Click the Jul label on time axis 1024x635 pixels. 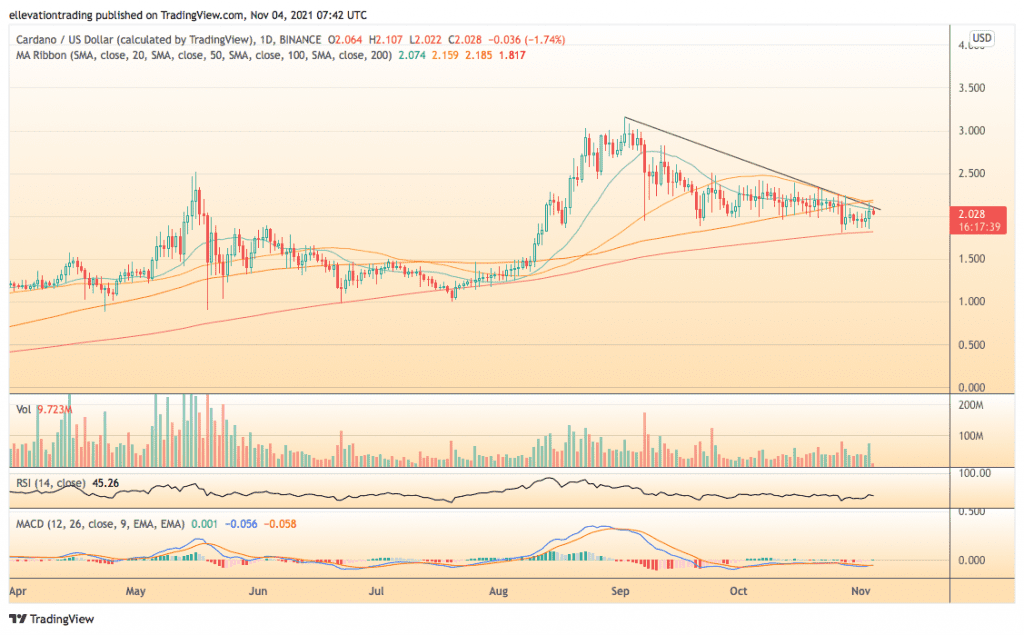tap(376, 591)
